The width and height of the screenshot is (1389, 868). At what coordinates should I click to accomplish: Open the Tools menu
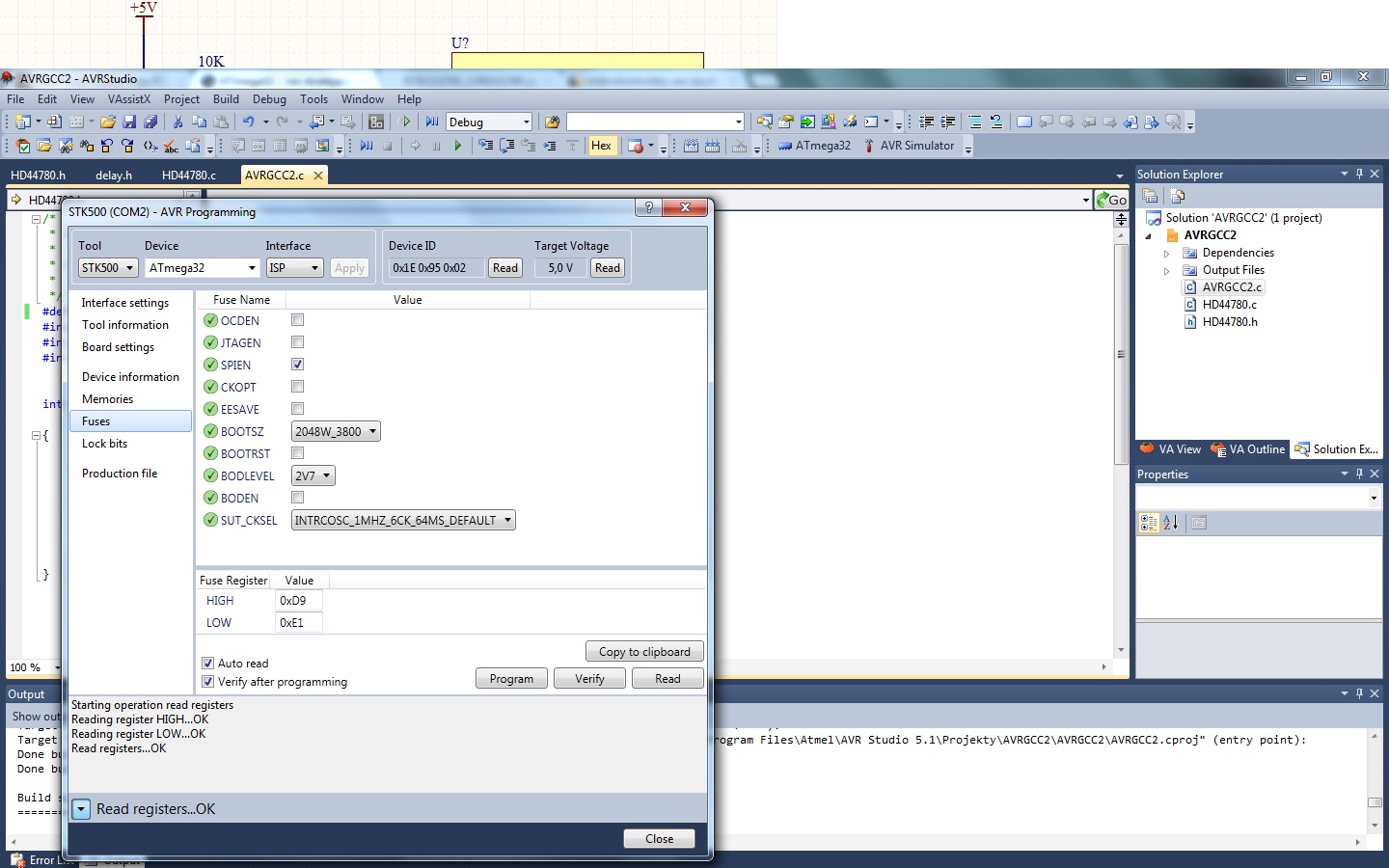(x=313, y=99)
